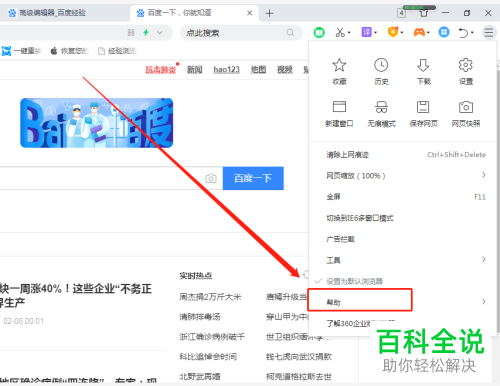This screenshot has width=500, height=386.
Task: Open the 地图 link
Action: pos(258,69)
